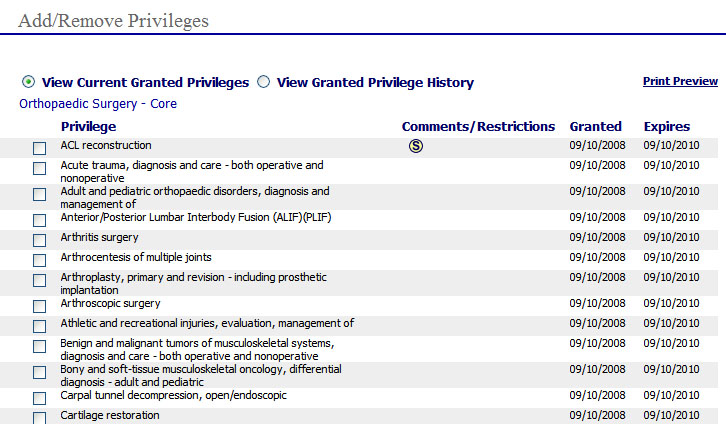726x424 pixels.
Task: Check the Carpal tunnel decompression checkbox
Action: pyautogui.click(x=39, y=398)
